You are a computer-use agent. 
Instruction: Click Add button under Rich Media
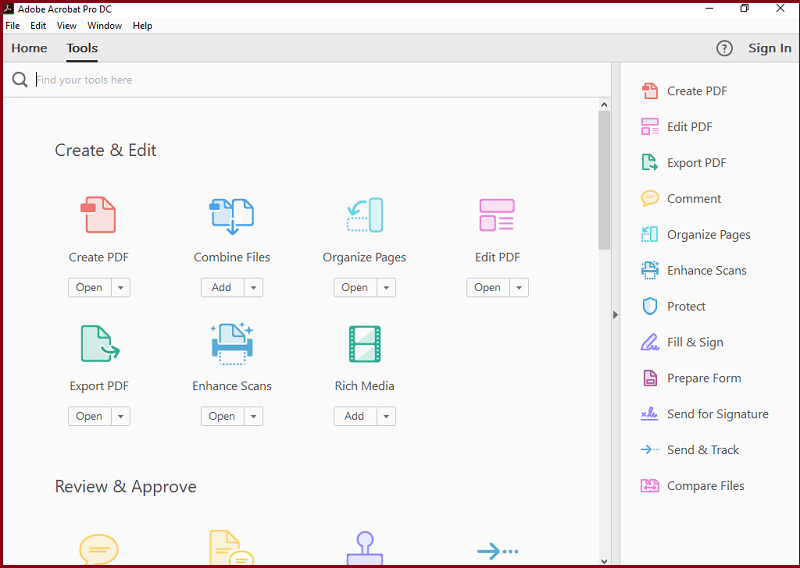(x=355, y=416)
